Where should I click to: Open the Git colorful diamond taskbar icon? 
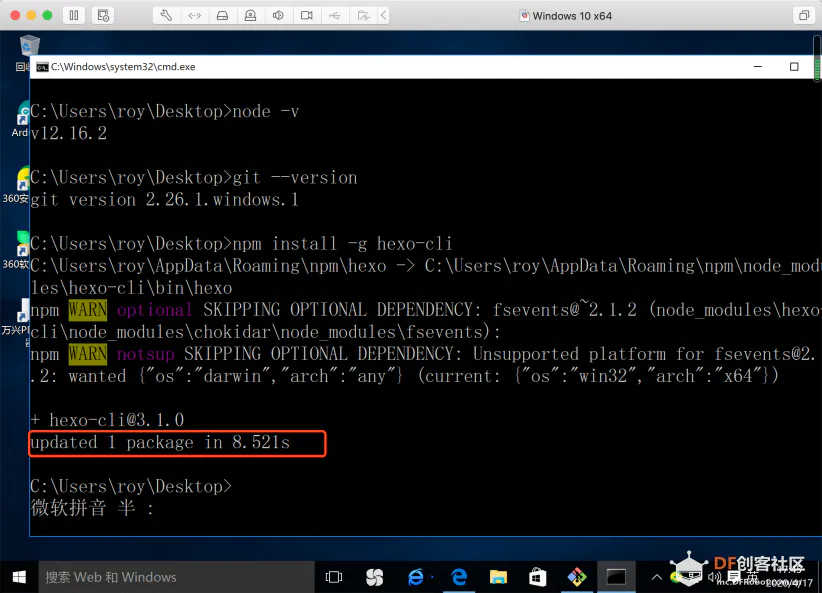click(577, 577)
